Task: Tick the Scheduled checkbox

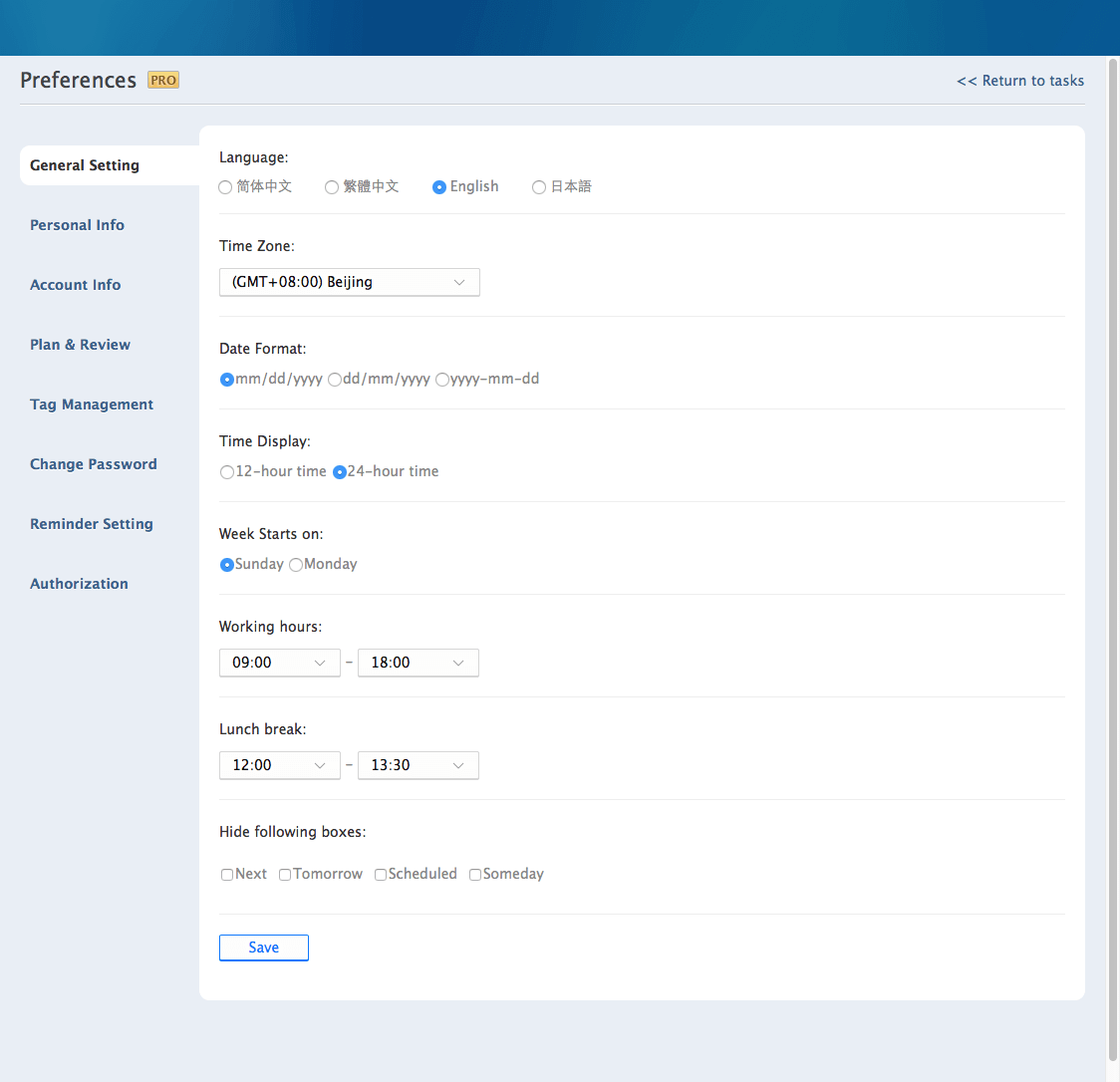Action: coord(381,875)
